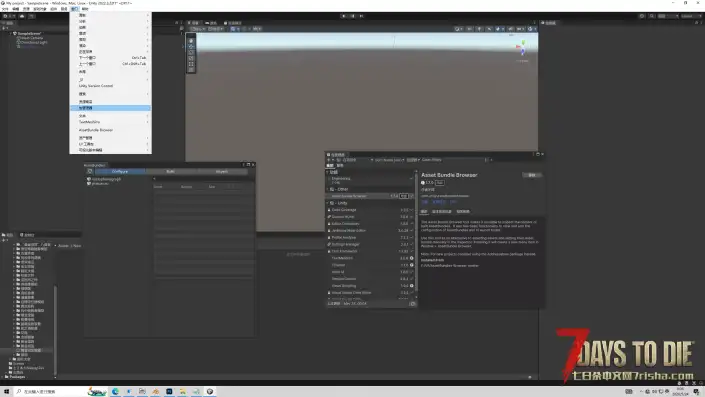Select the Scale tool in Scene overlay
705x397 pixels.
(x=191, y=58)
